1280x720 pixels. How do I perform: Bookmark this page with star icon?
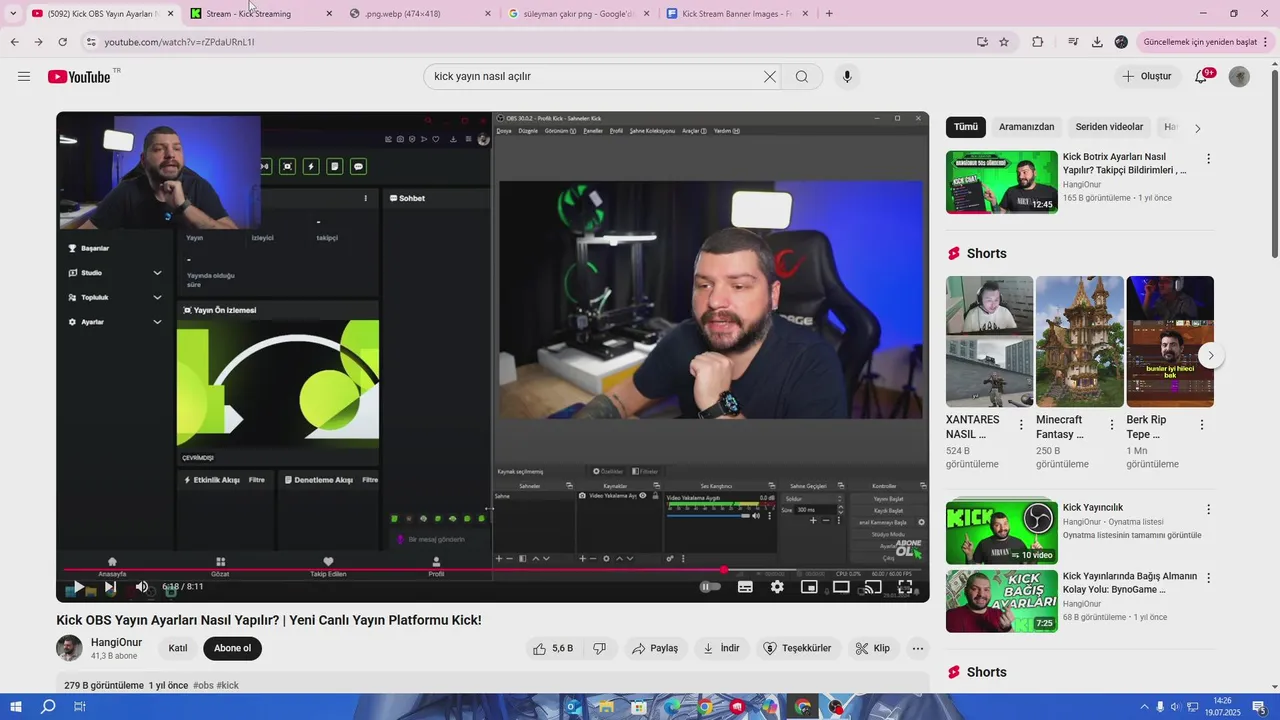pos(1004,42)
